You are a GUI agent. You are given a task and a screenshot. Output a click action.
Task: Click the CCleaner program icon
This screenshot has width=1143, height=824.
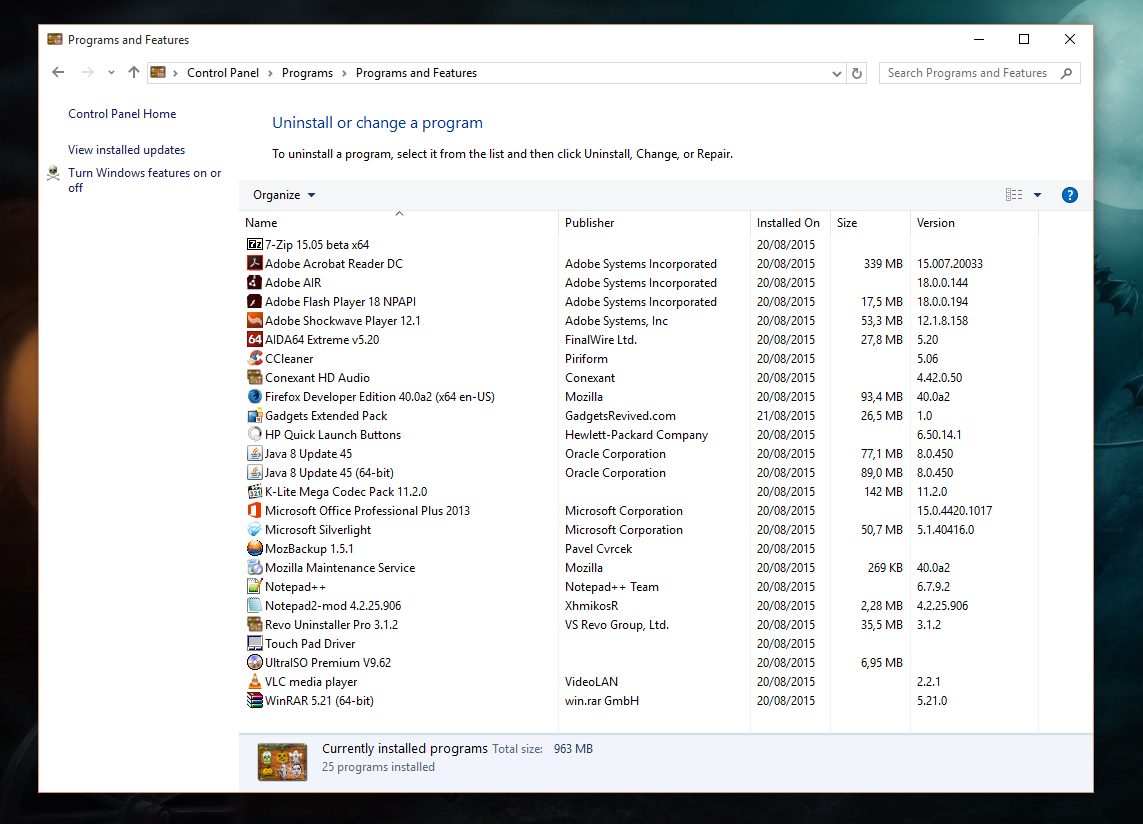tap(254, 358)
